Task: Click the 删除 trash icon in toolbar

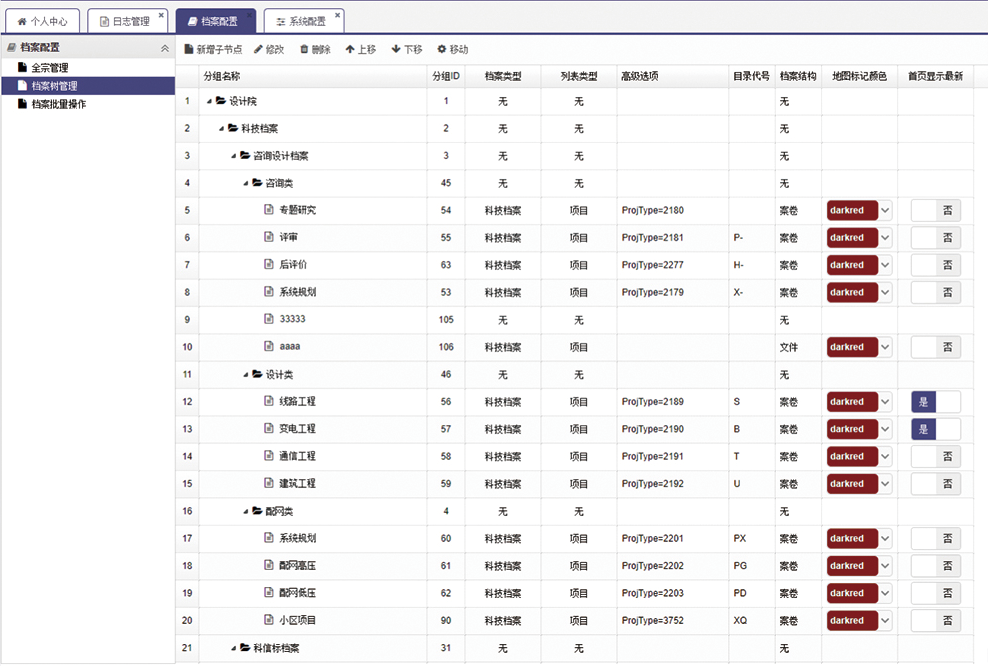Action: click(304, 49)
